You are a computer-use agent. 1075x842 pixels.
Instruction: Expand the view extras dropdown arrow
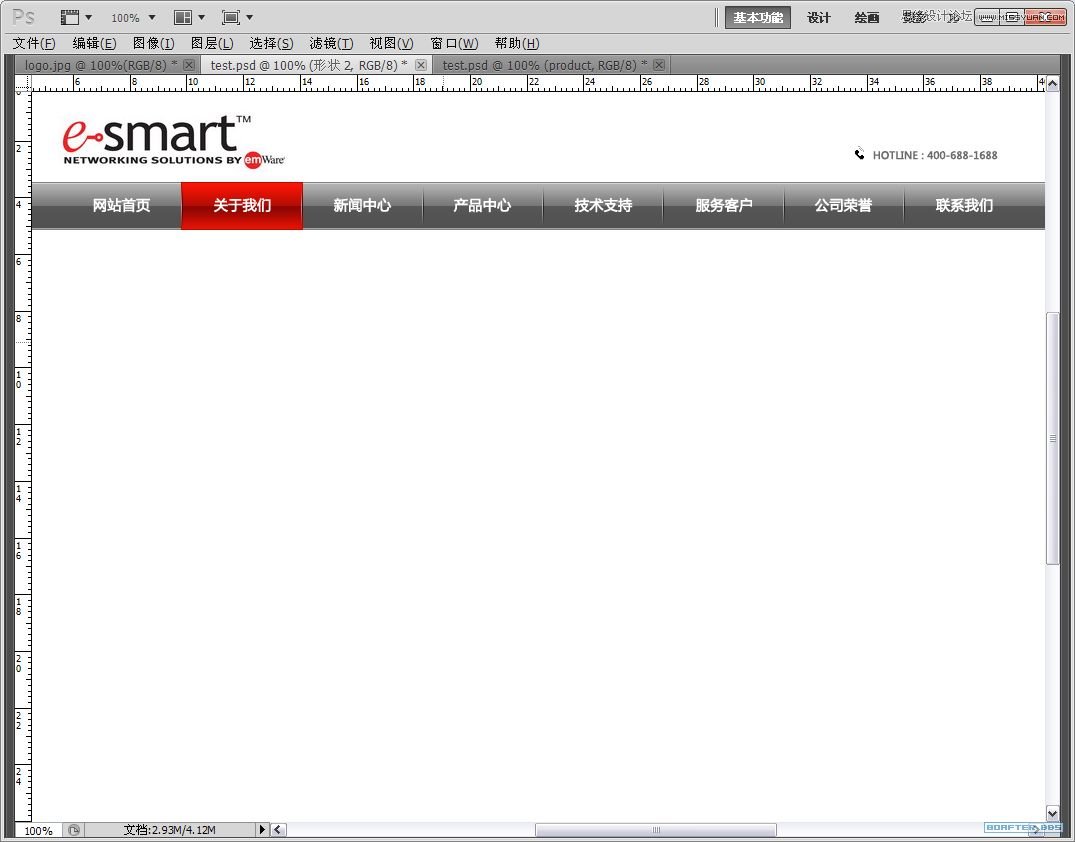point(88,17)
